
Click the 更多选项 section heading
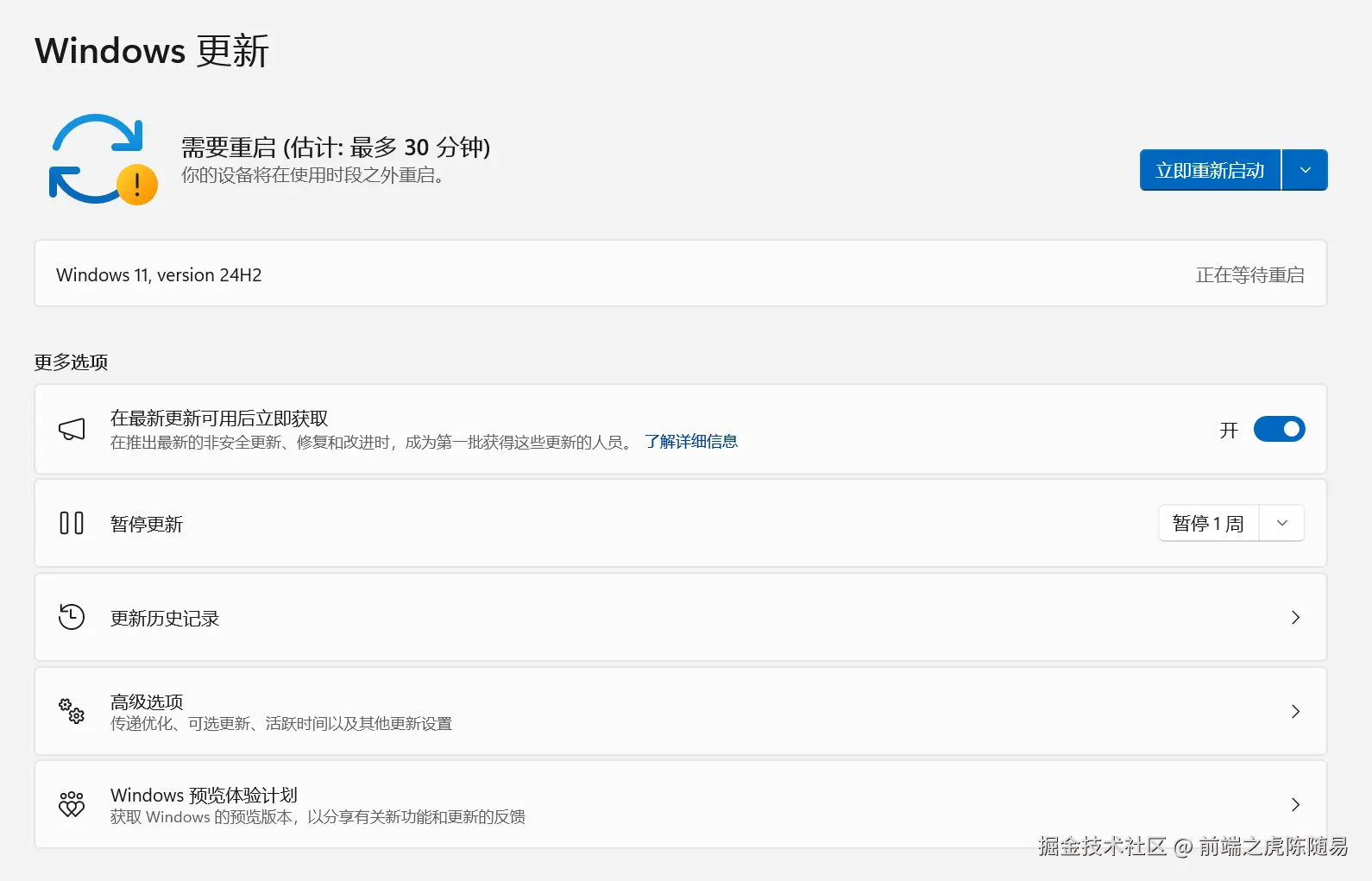(x=71, y=362)
